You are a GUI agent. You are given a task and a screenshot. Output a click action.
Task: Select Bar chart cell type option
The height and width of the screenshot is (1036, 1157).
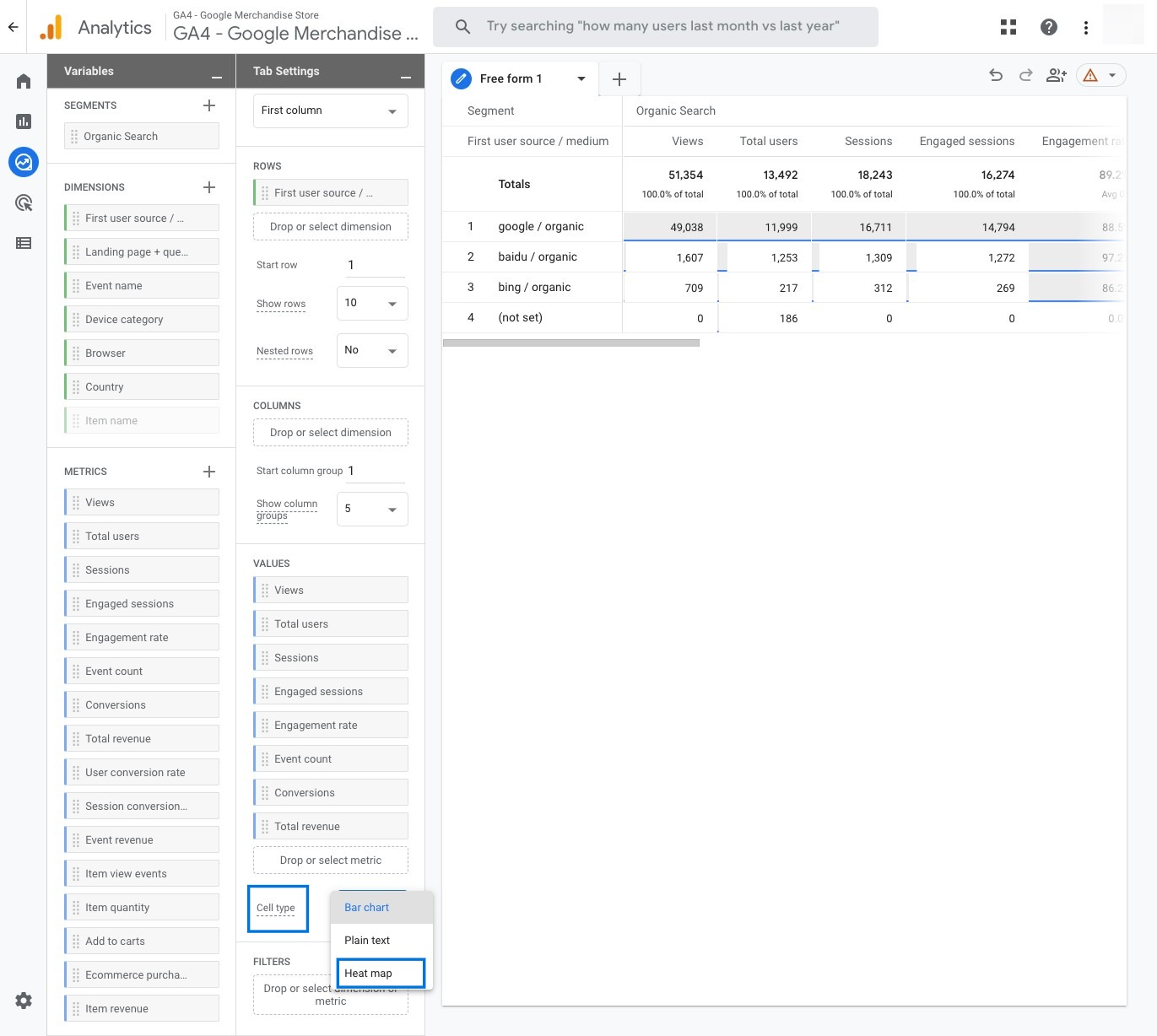(381, 908)
